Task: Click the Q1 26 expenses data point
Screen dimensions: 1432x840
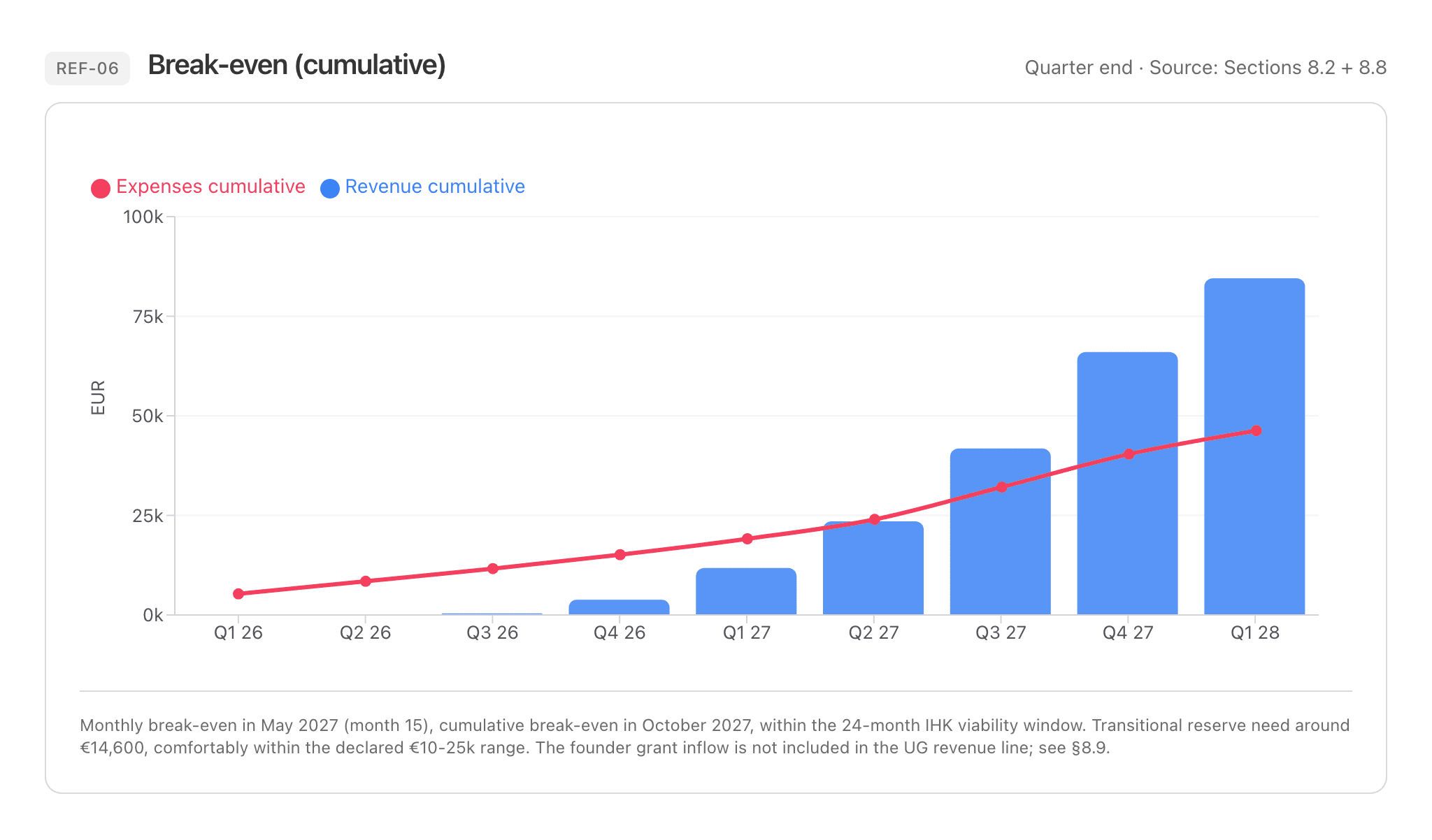Action: click(238, 594)
